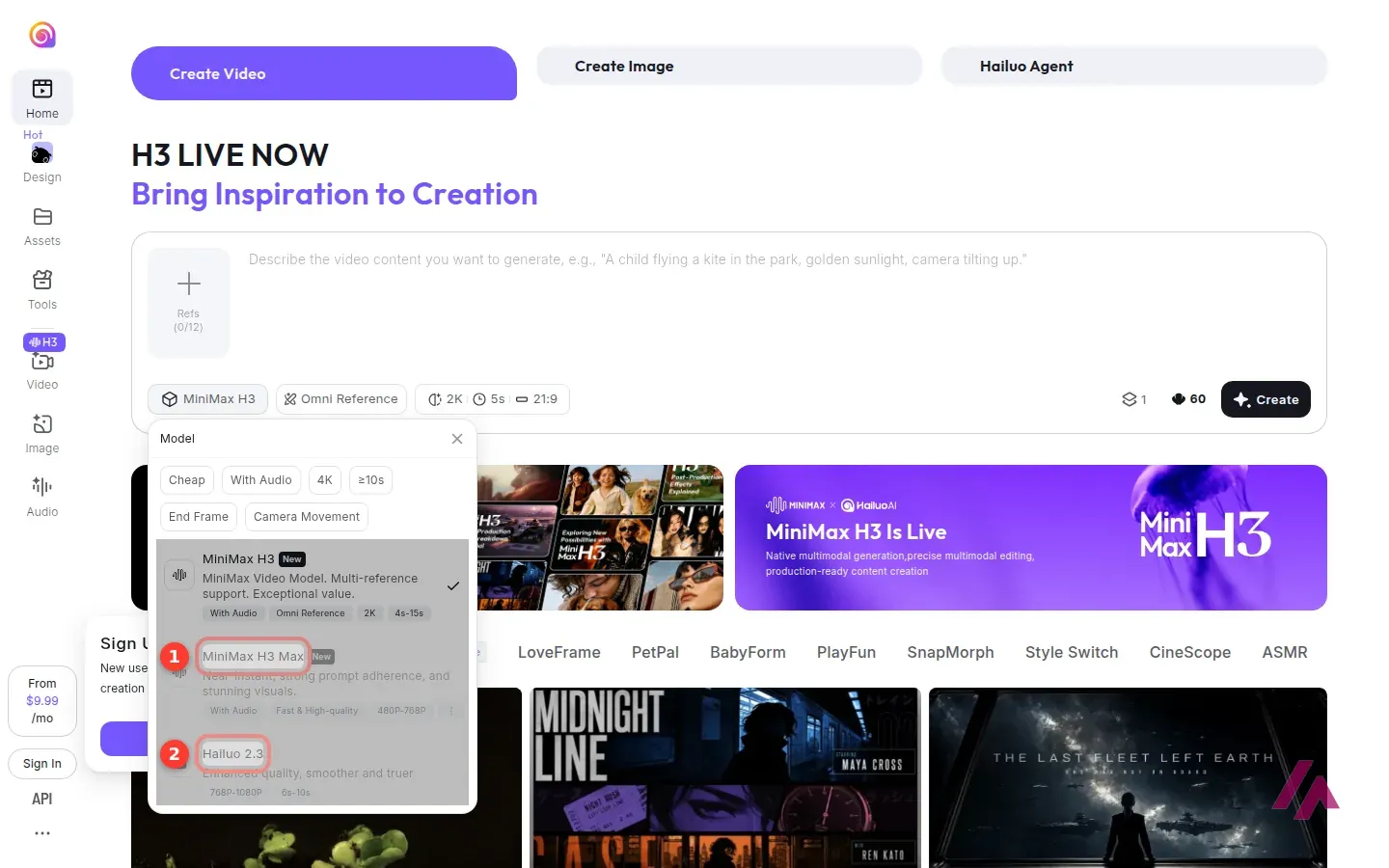Click the black Create button

[1266, 399]
